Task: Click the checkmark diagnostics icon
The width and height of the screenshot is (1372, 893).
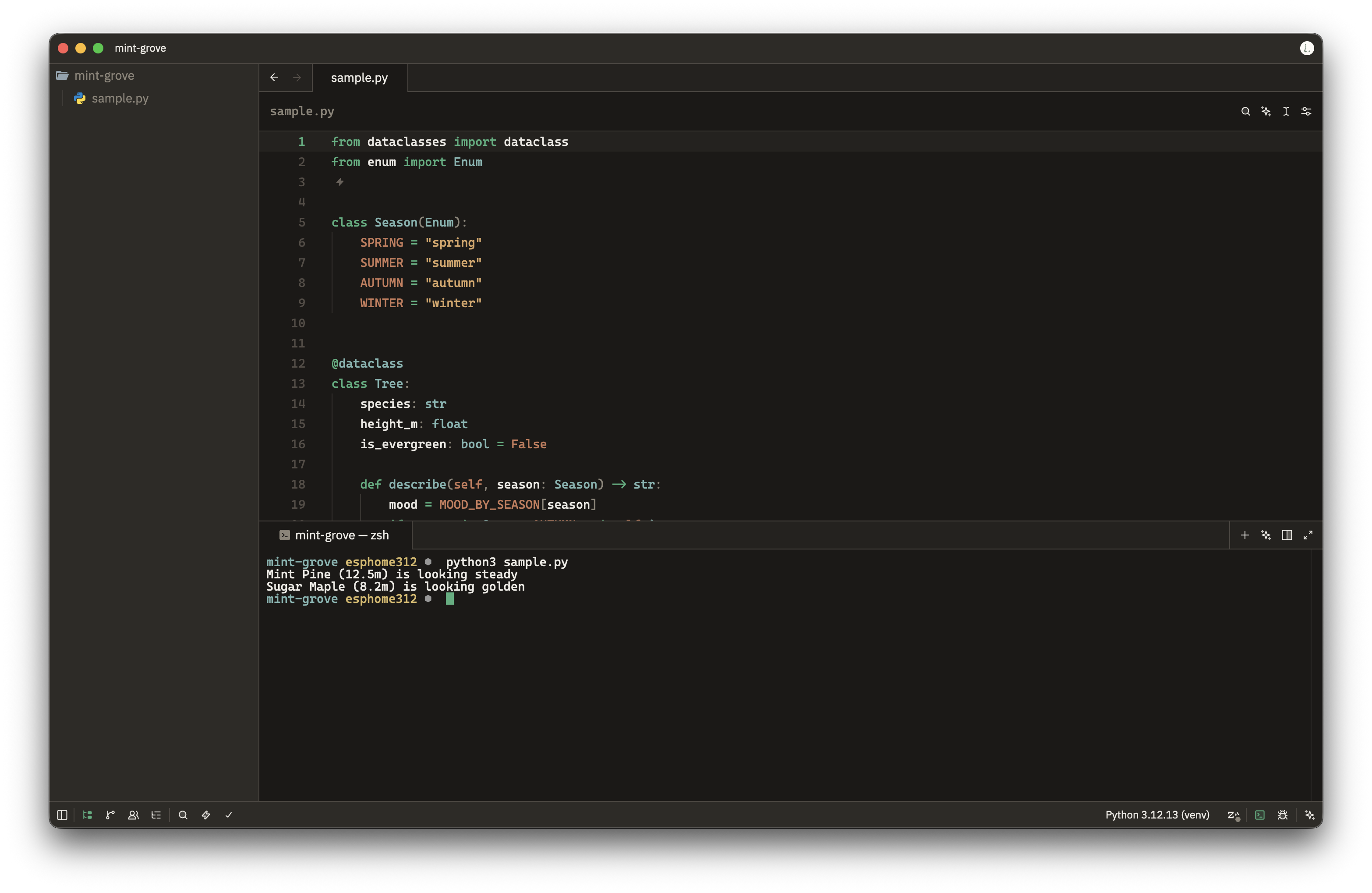Action: 229,815
